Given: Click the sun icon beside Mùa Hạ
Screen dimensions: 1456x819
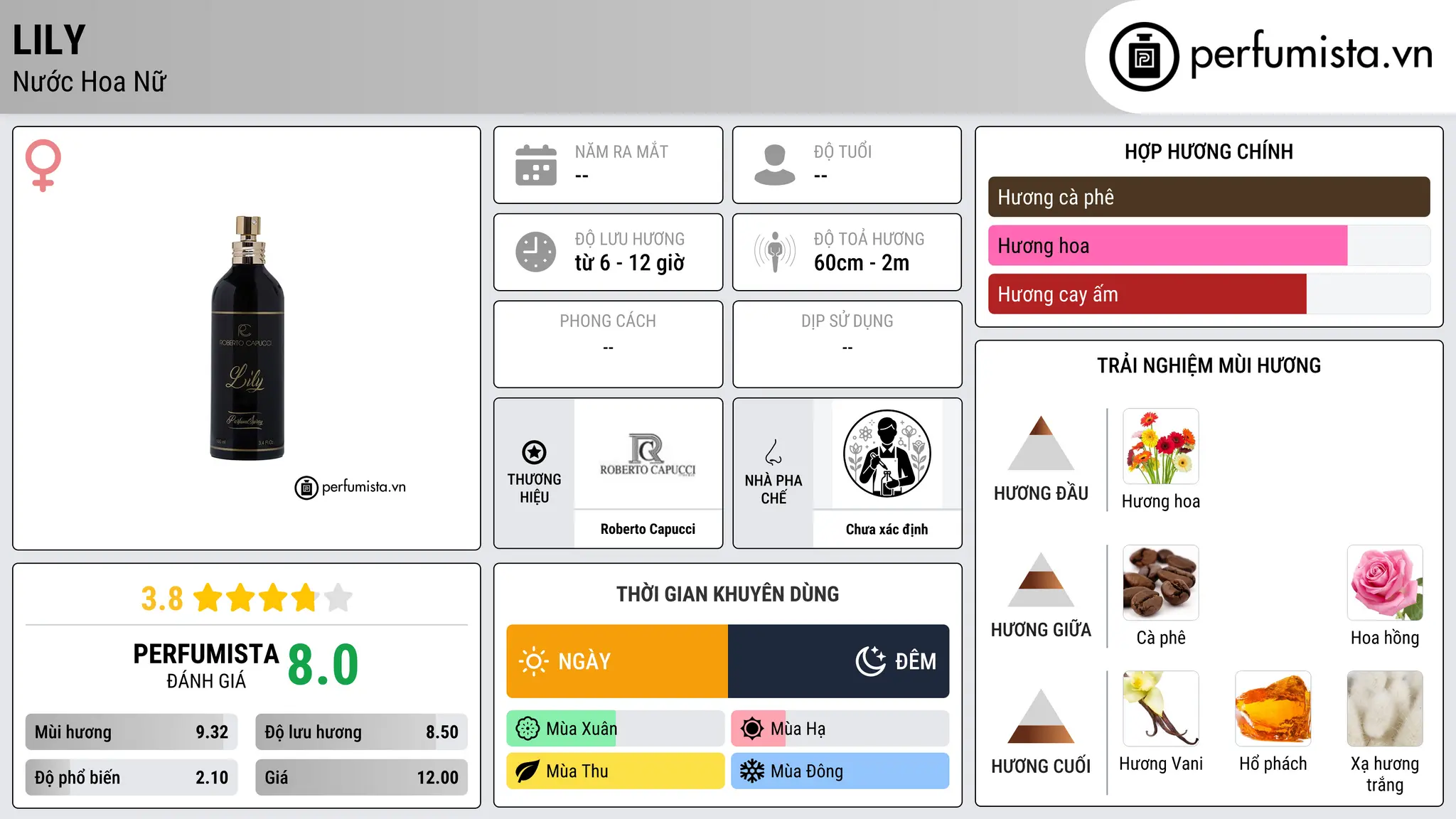Looking at the screenshot, I should (x=752, y=729).
